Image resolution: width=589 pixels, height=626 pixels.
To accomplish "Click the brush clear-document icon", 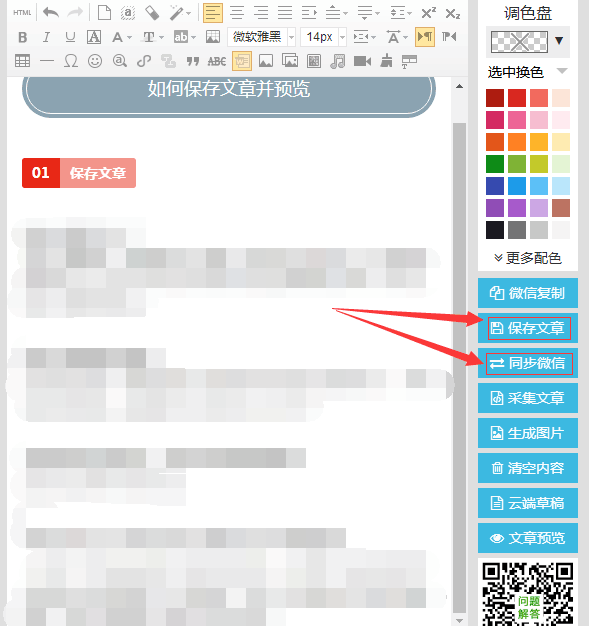I will point(386,61).
